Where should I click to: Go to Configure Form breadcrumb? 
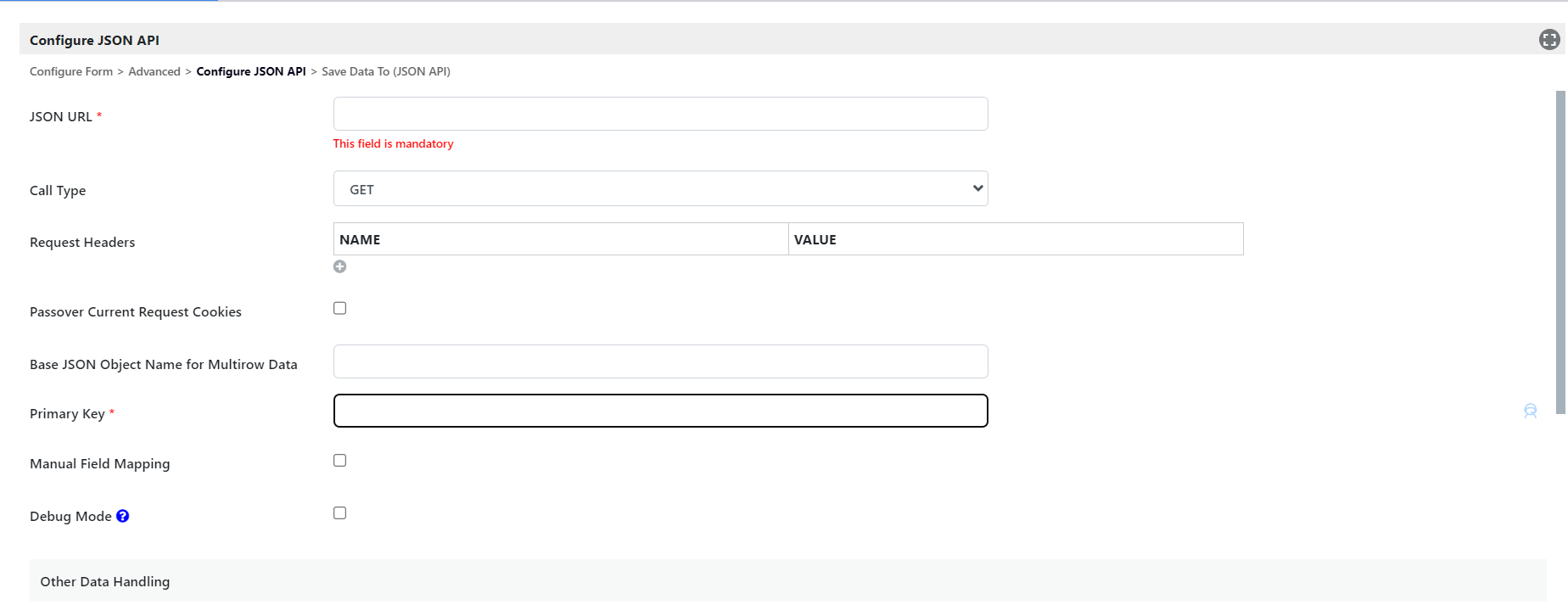pos(71,71)
